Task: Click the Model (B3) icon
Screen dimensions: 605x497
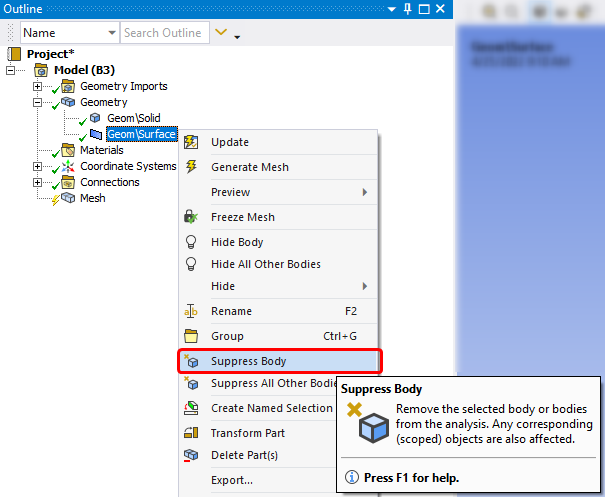Action: point(41,70)
